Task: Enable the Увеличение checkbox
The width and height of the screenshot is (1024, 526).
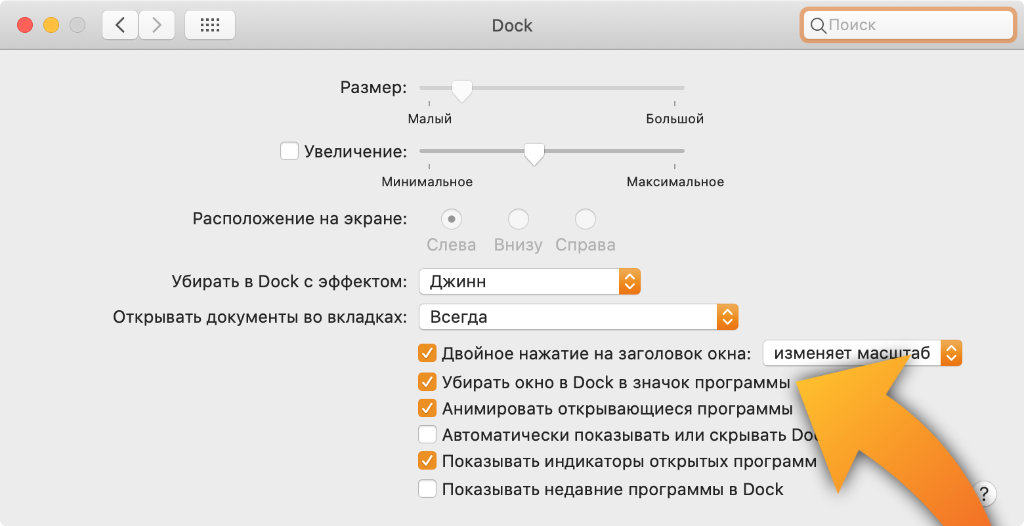Action: [289, 151]
